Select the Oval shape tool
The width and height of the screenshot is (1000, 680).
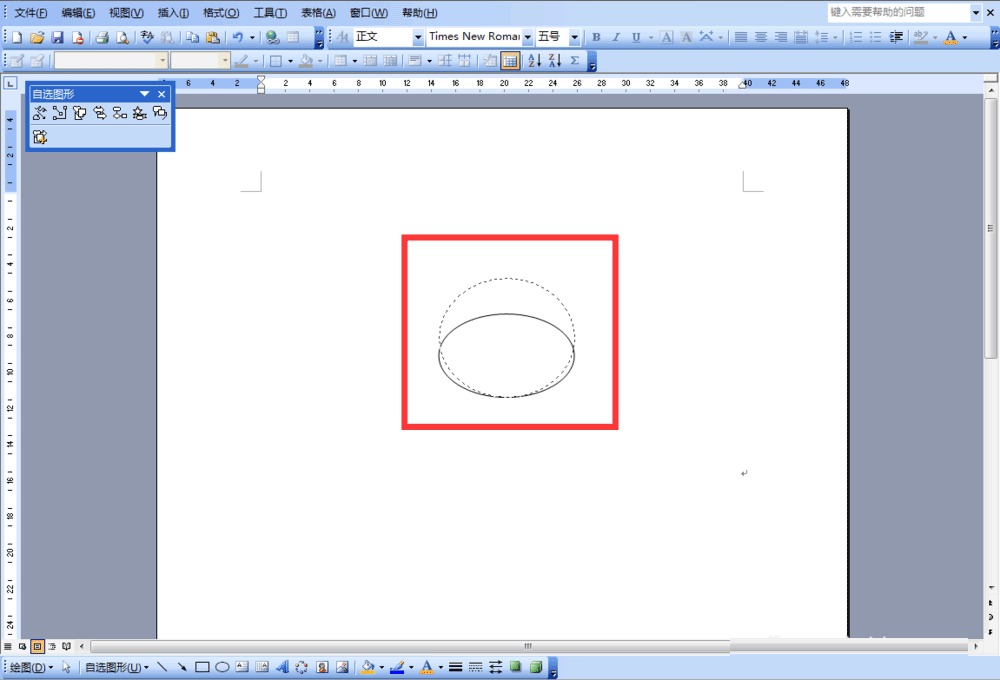[x=222, y=667]
